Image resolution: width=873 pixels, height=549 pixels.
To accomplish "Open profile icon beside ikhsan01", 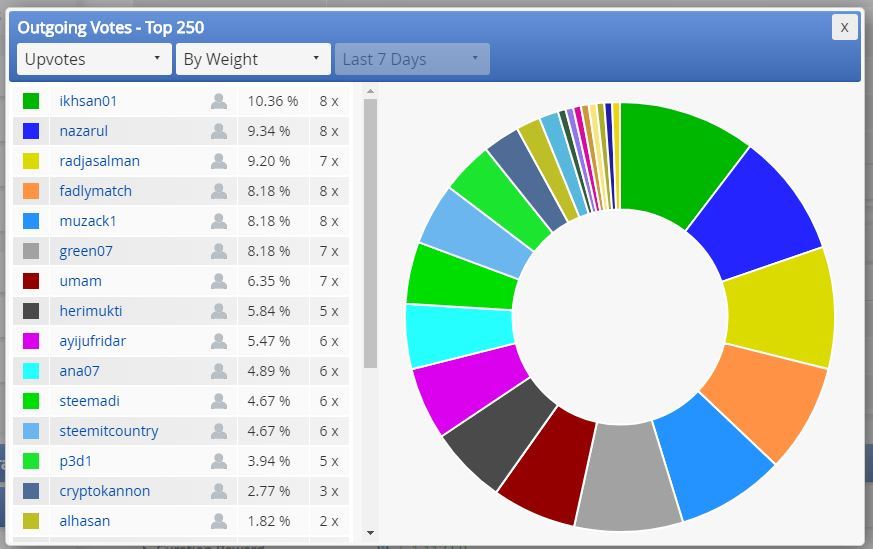I will 219,101.
